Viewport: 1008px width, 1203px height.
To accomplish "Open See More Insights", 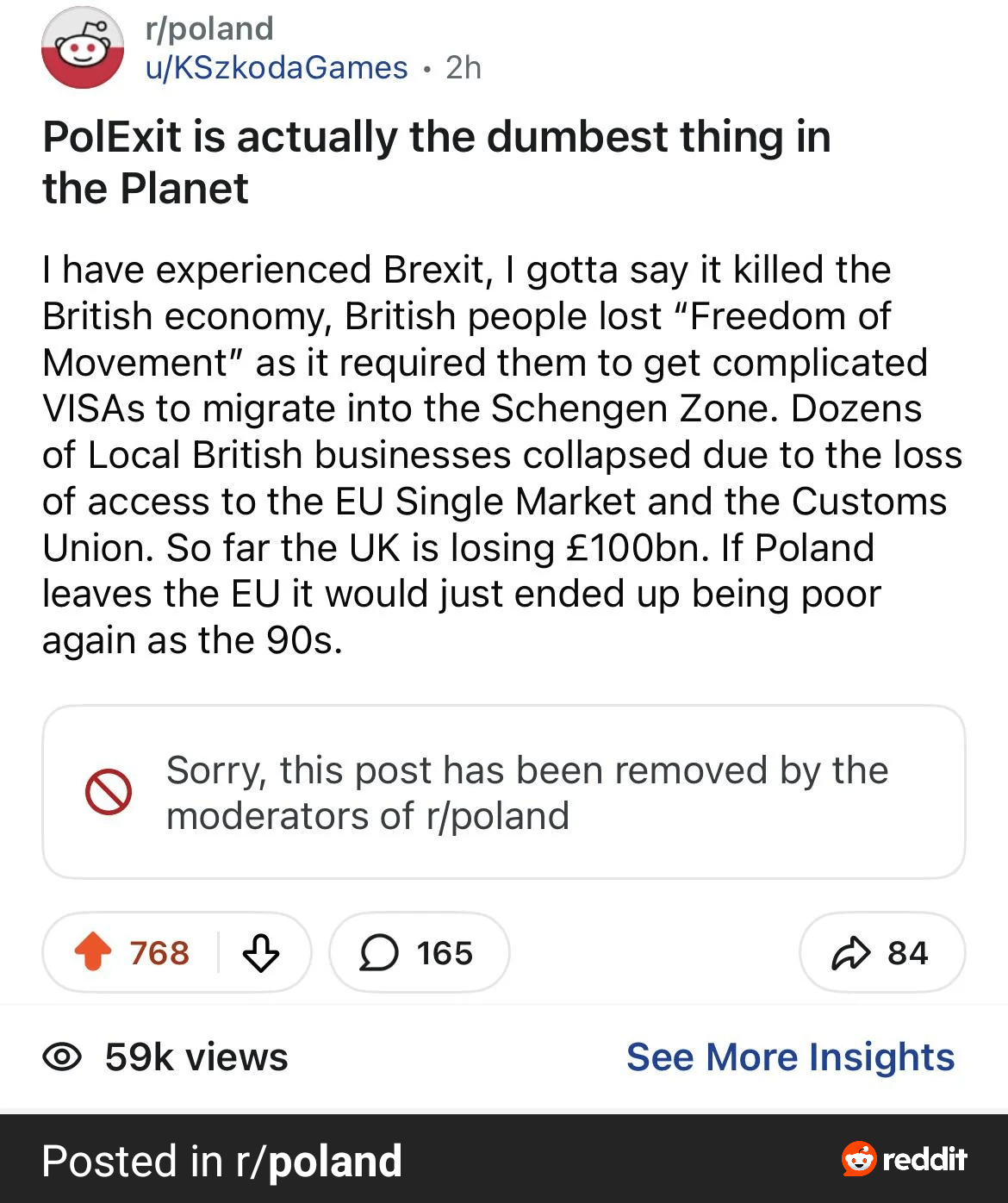I will coord(790,1057).
